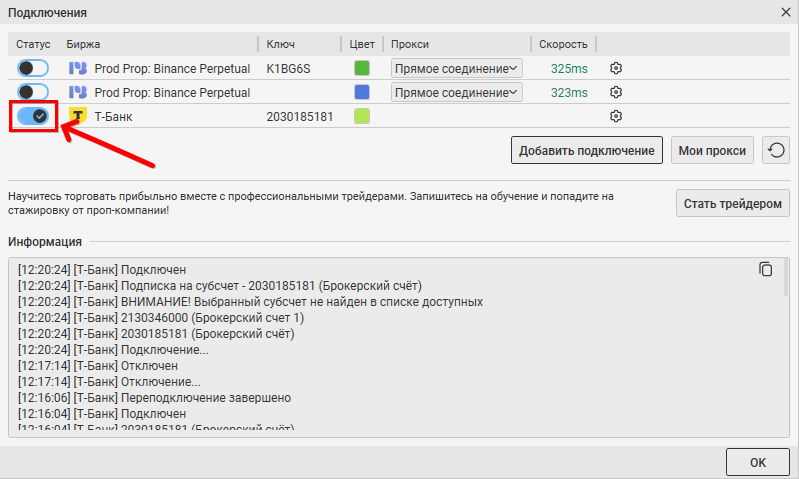Click the Научитесь торговать прибыльно promo text

coord(311,203)
